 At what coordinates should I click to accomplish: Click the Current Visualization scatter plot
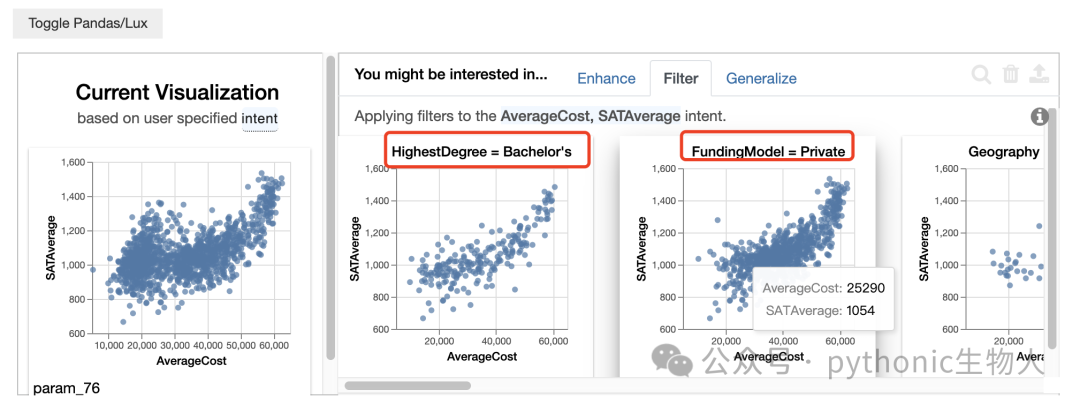click(169, 262)
